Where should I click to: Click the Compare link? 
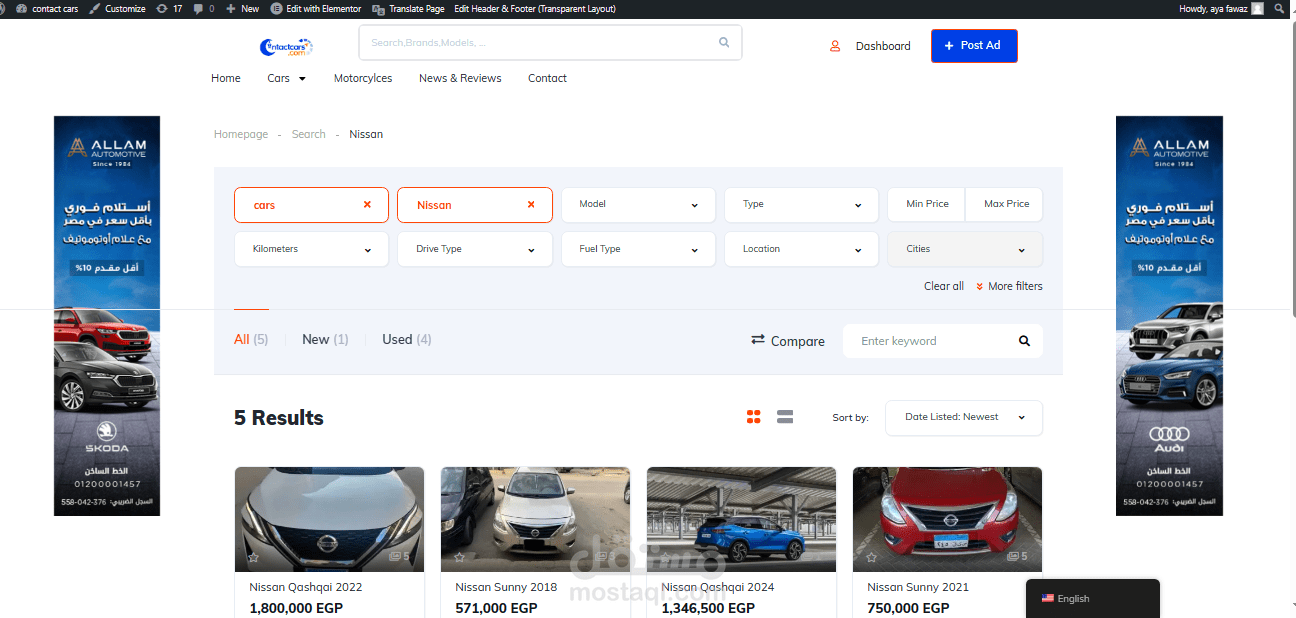[798, 341]
